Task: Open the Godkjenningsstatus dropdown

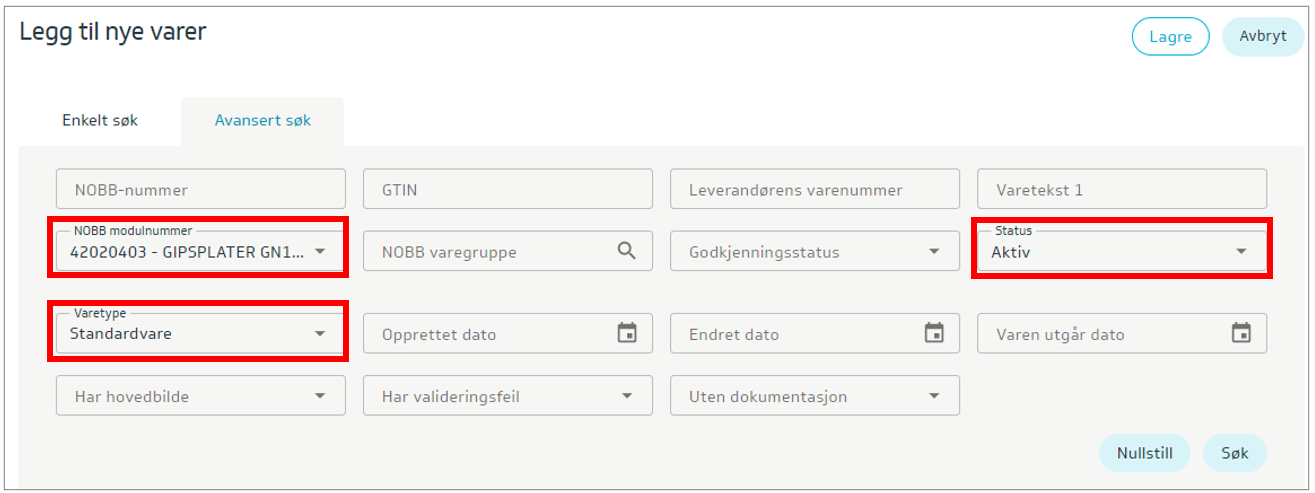Action: pyautogui.click(x=934, y=252)
